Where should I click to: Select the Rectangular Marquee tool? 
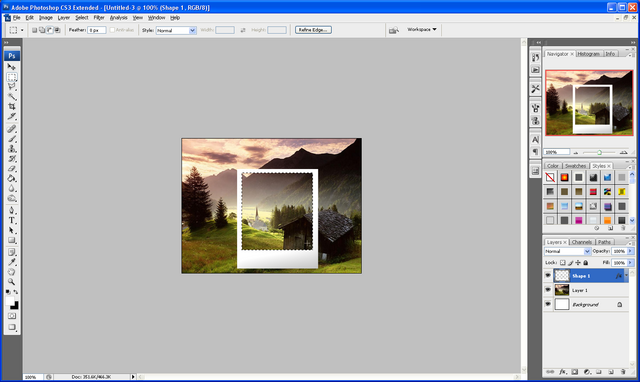coord(11,77)
